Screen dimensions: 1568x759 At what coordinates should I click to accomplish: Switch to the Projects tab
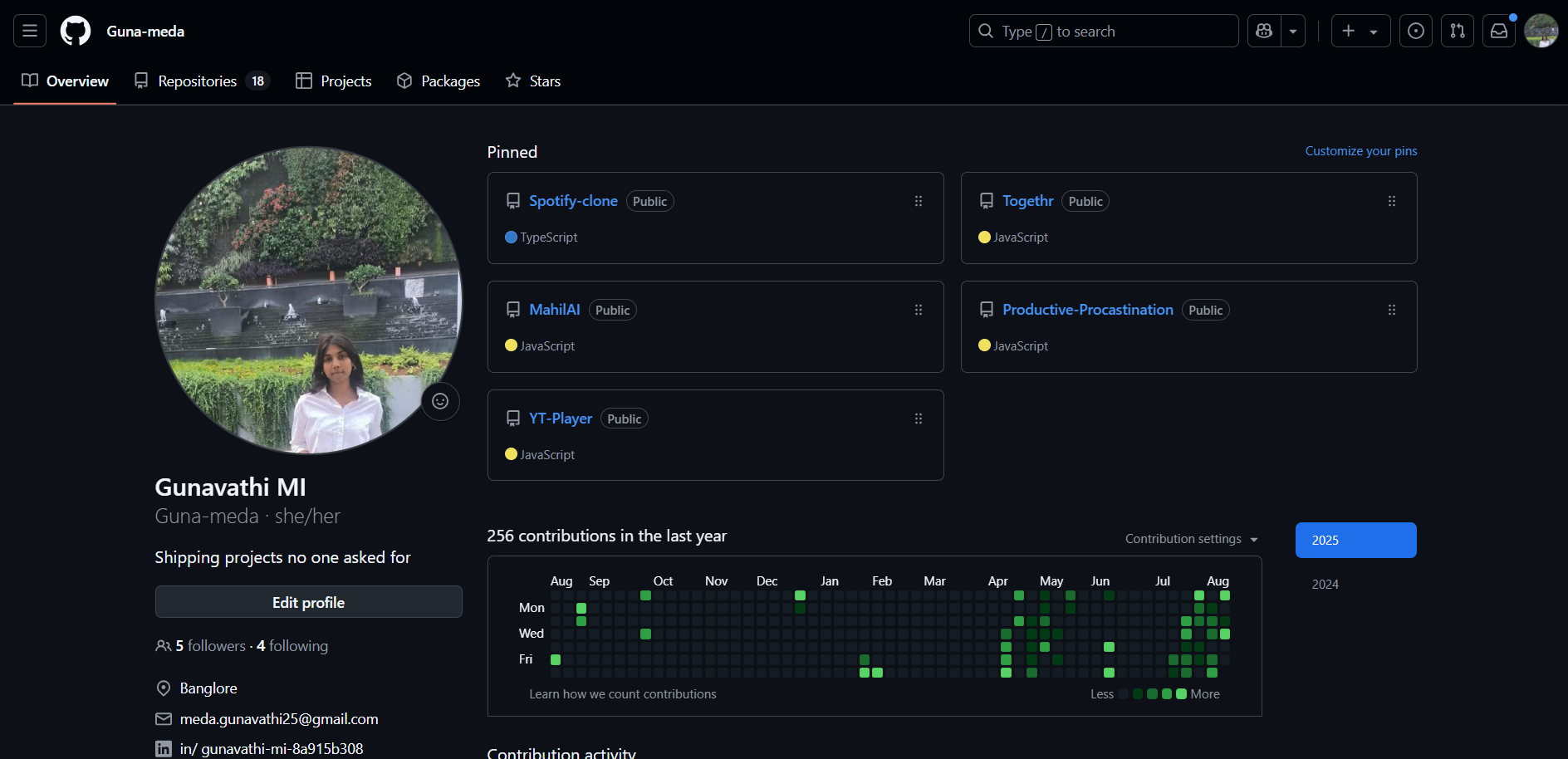point(334,81)
